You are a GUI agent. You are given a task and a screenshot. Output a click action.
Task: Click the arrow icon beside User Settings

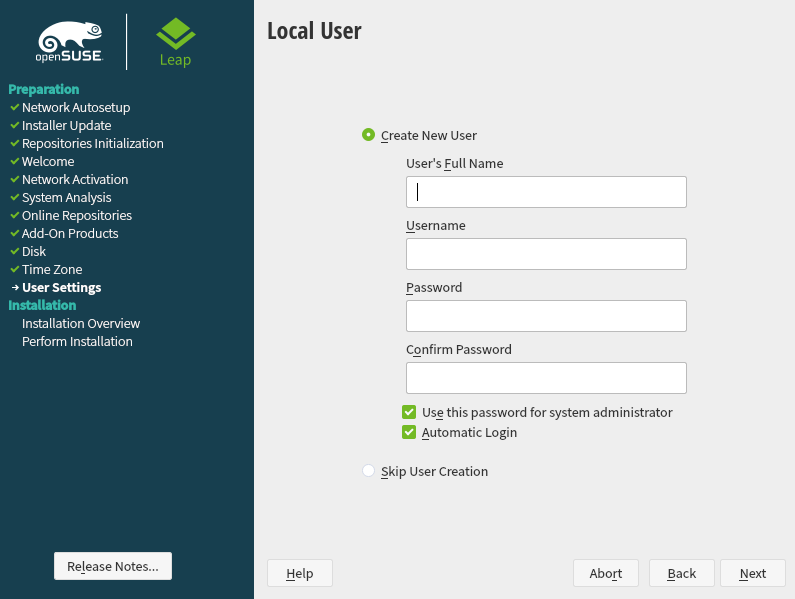(x=14, y=288)
